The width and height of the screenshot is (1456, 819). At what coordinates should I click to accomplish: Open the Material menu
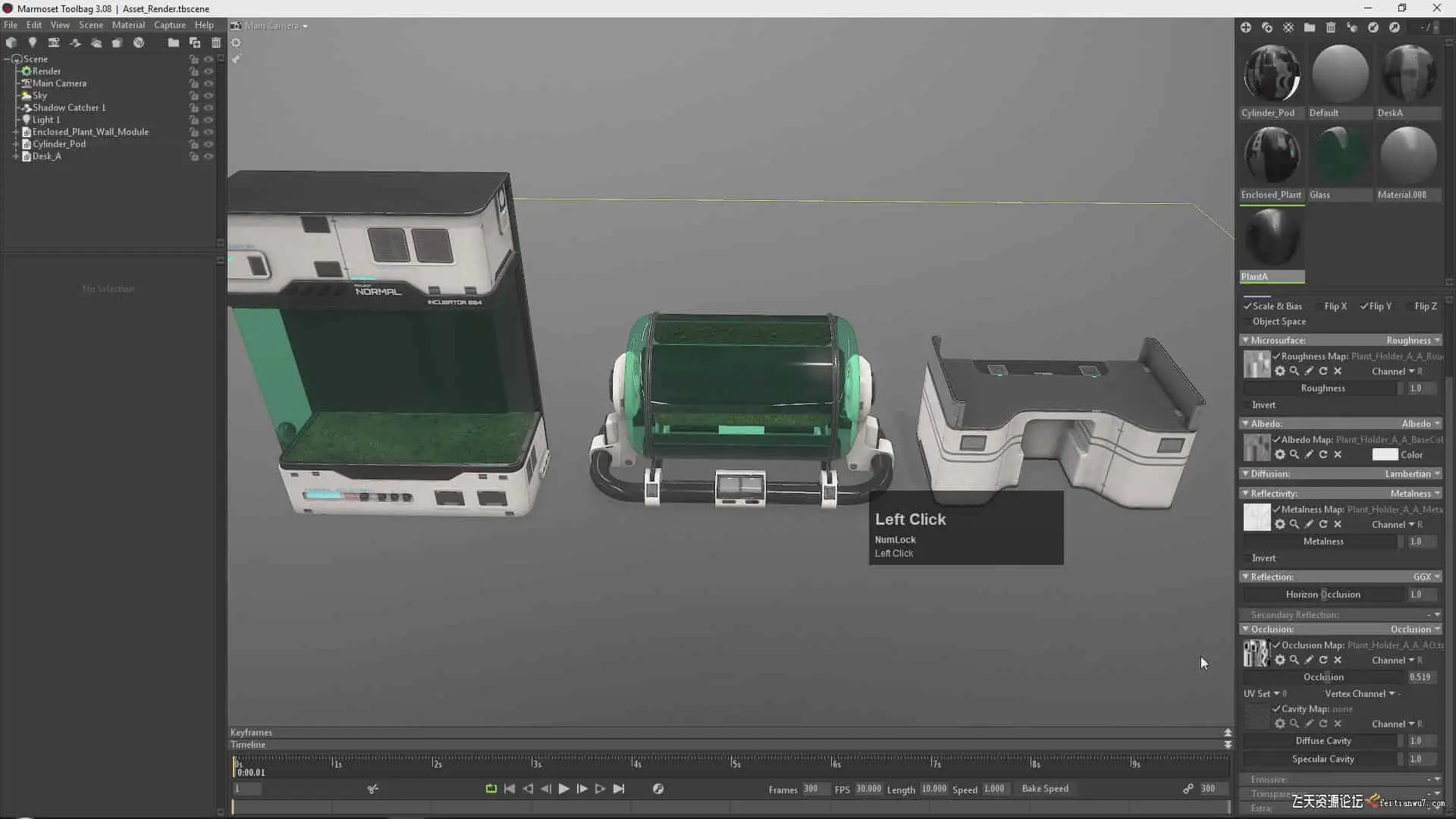(128, 25)
